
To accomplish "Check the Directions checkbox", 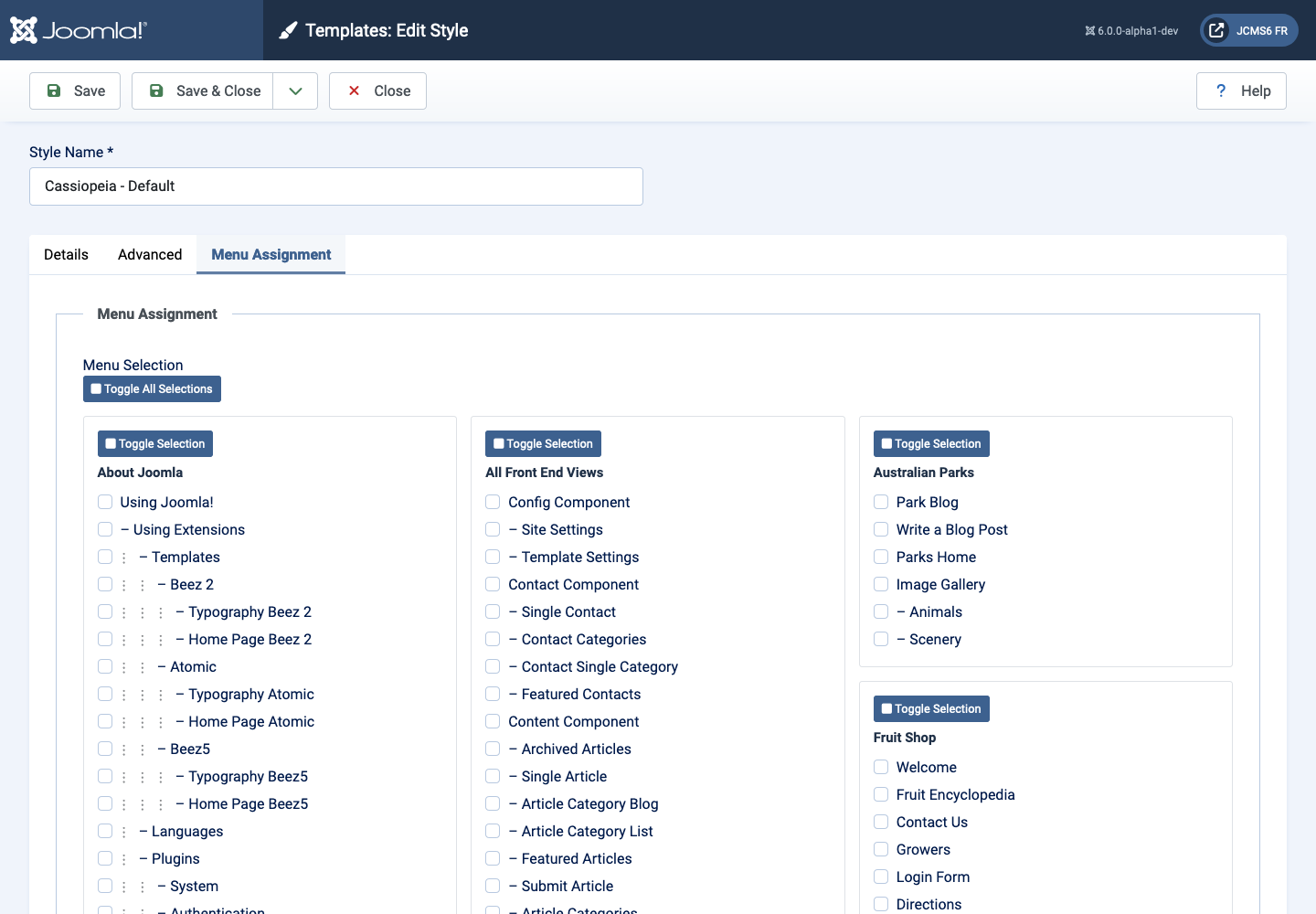I will pos(881,904).
